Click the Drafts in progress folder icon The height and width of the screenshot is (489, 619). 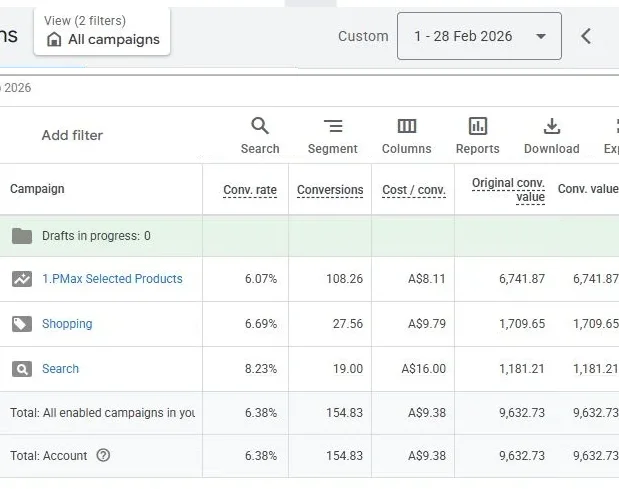[22, 236]
